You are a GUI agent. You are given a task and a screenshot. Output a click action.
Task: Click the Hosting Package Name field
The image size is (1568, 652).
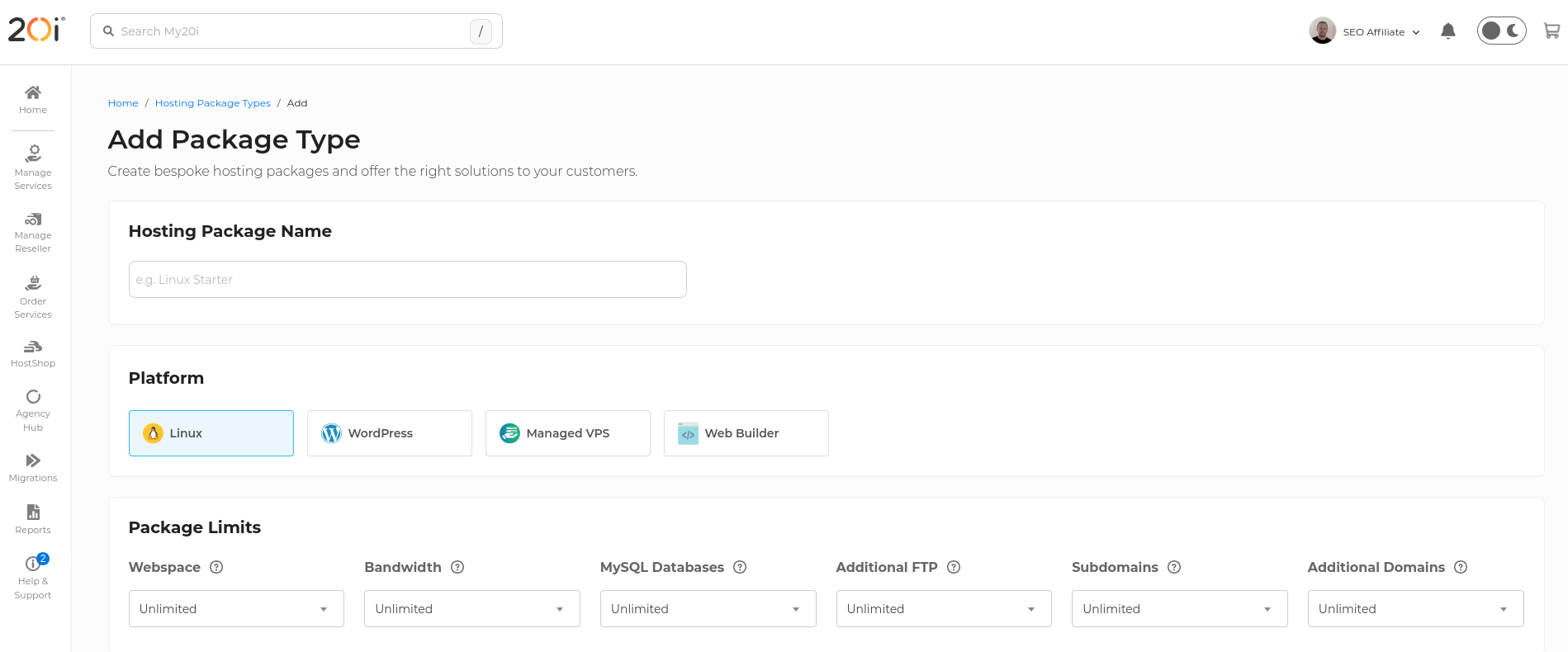pyautogui.click(x=408, y=280)
